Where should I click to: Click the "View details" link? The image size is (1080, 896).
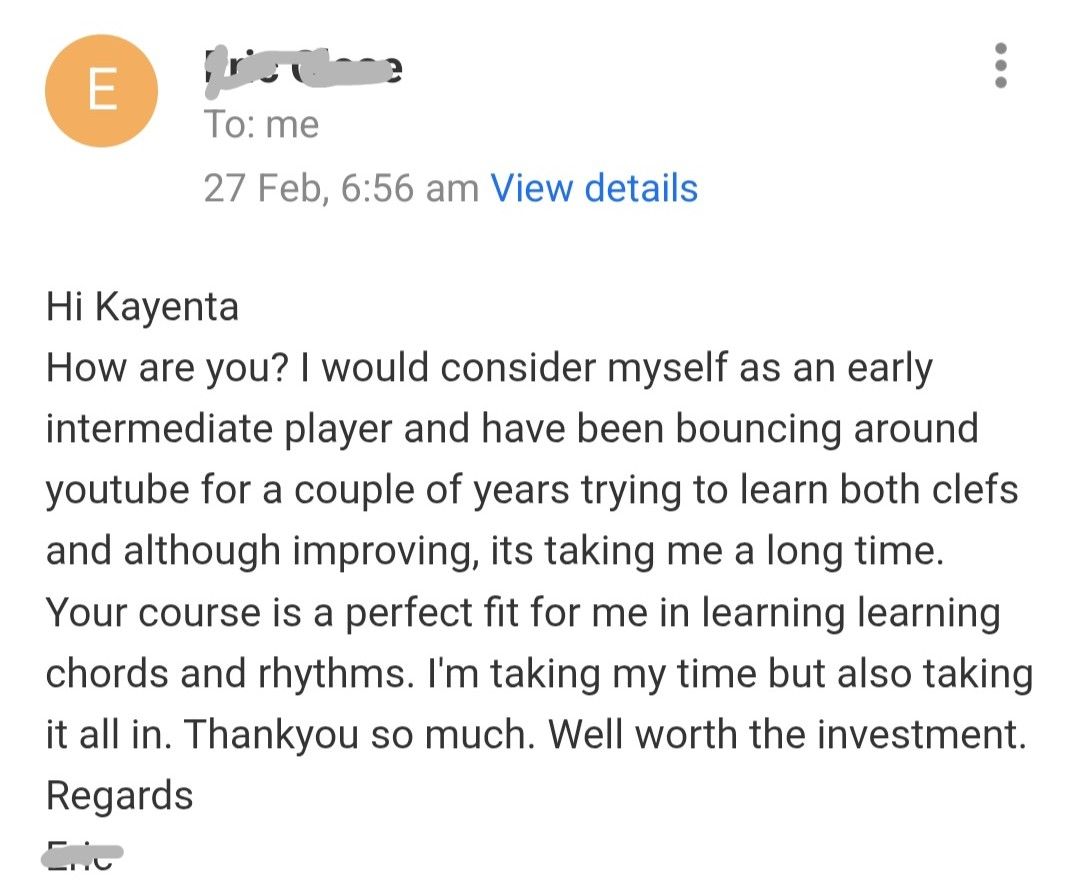click(x=593, y=188)
